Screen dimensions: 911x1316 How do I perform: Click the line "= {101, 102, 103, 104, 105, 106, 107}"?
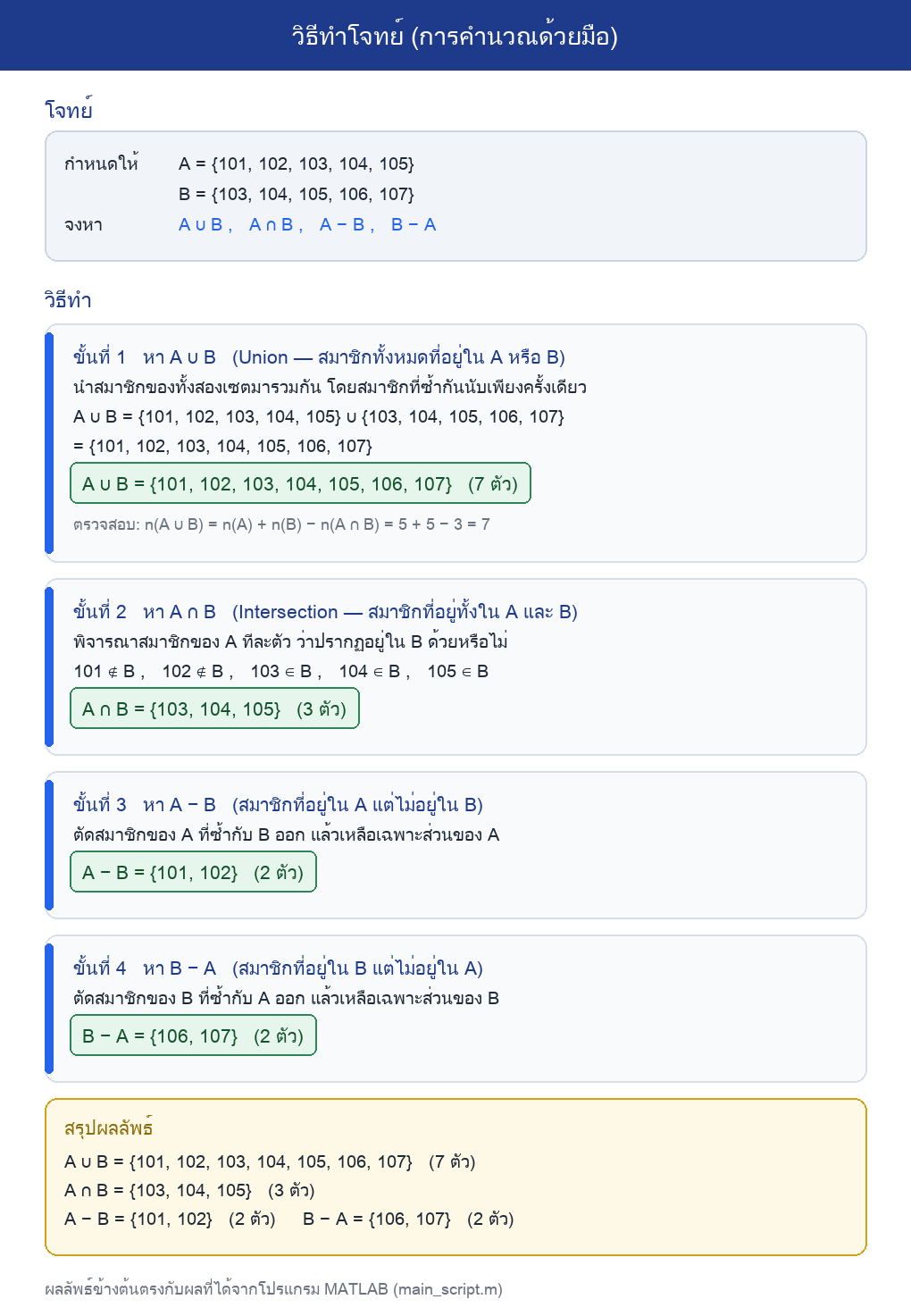click(222, 446)
